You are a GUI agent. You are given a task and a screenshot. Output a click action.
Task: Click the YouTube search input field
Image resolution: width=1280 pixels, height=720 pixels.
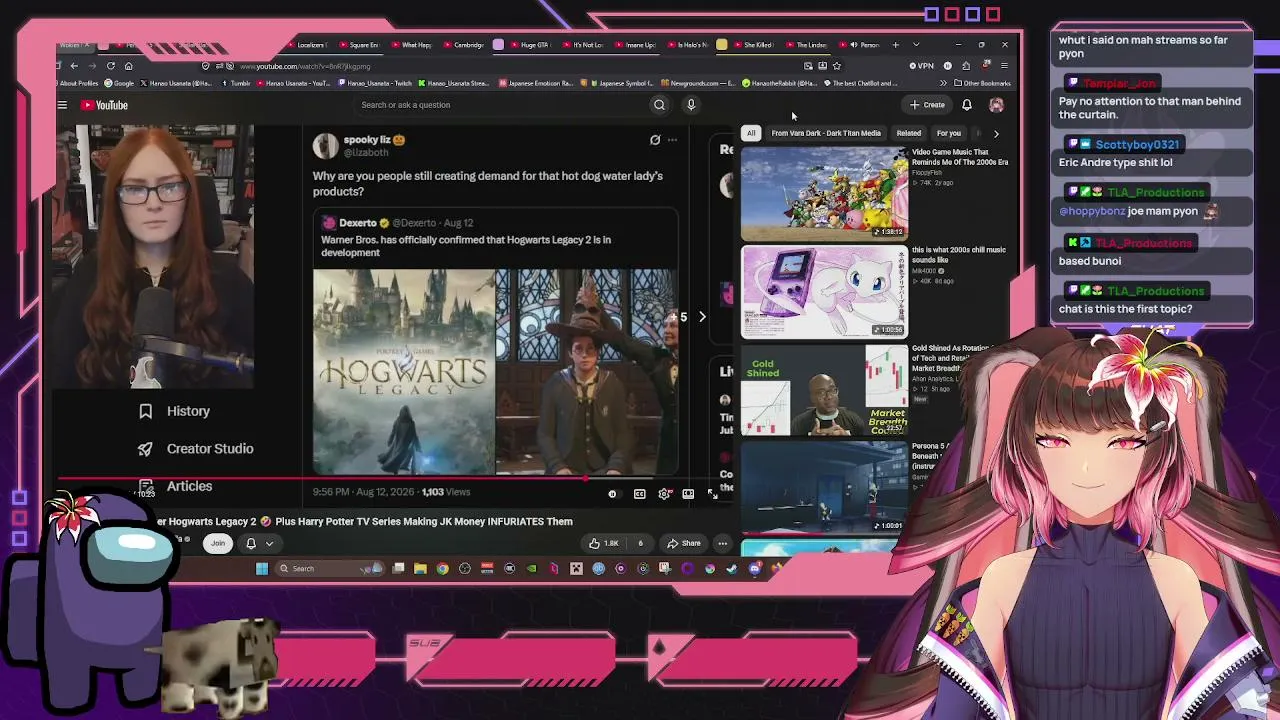[500, 105]
